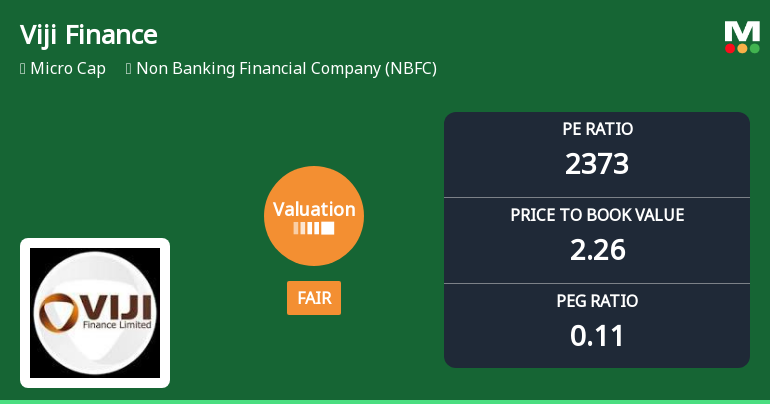Click the light green bar at the bottom
The width and height of the screenshot is (770, 404).
pos(385,401)
